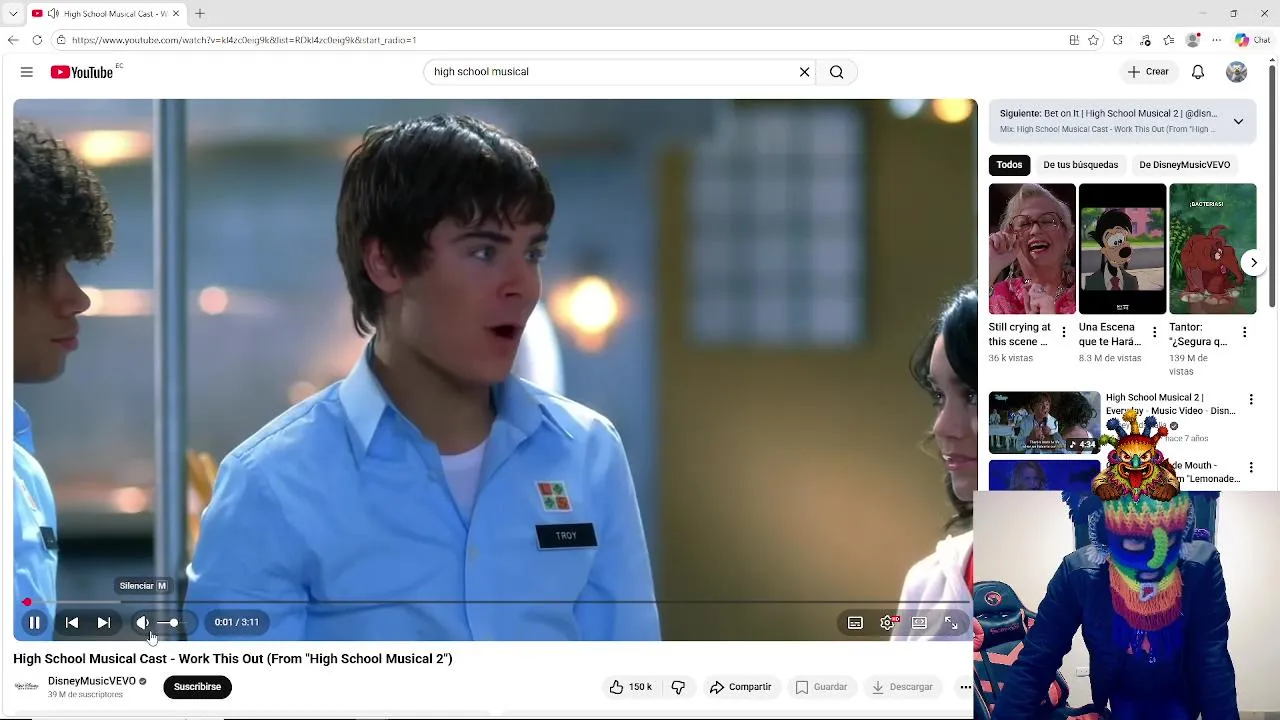
Task: Enter full screen mode
Action: coord(951,623)
